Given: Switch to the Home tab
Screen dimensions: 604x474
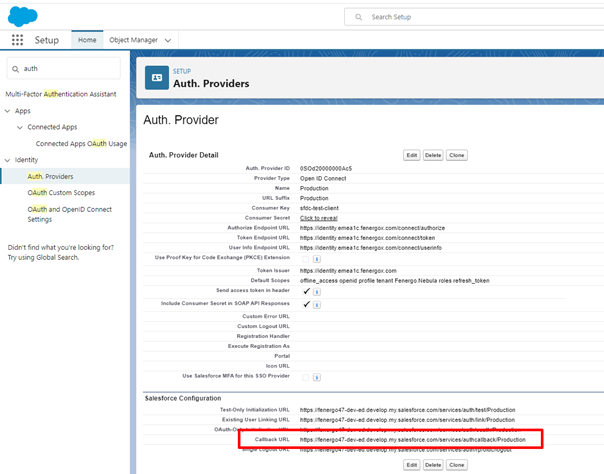Looking at the screenshot, I should tap(87, 40).
